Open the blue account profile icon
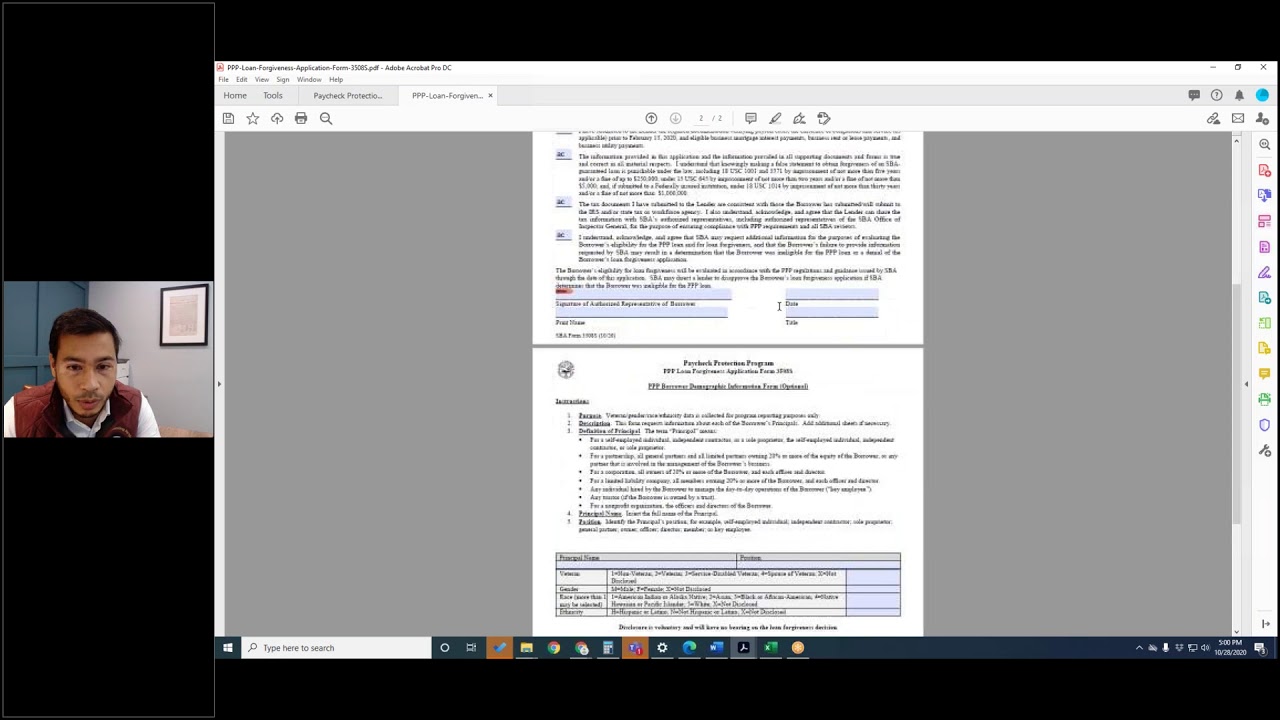Screen dimensions: 1280x720 pos(1262,95)
